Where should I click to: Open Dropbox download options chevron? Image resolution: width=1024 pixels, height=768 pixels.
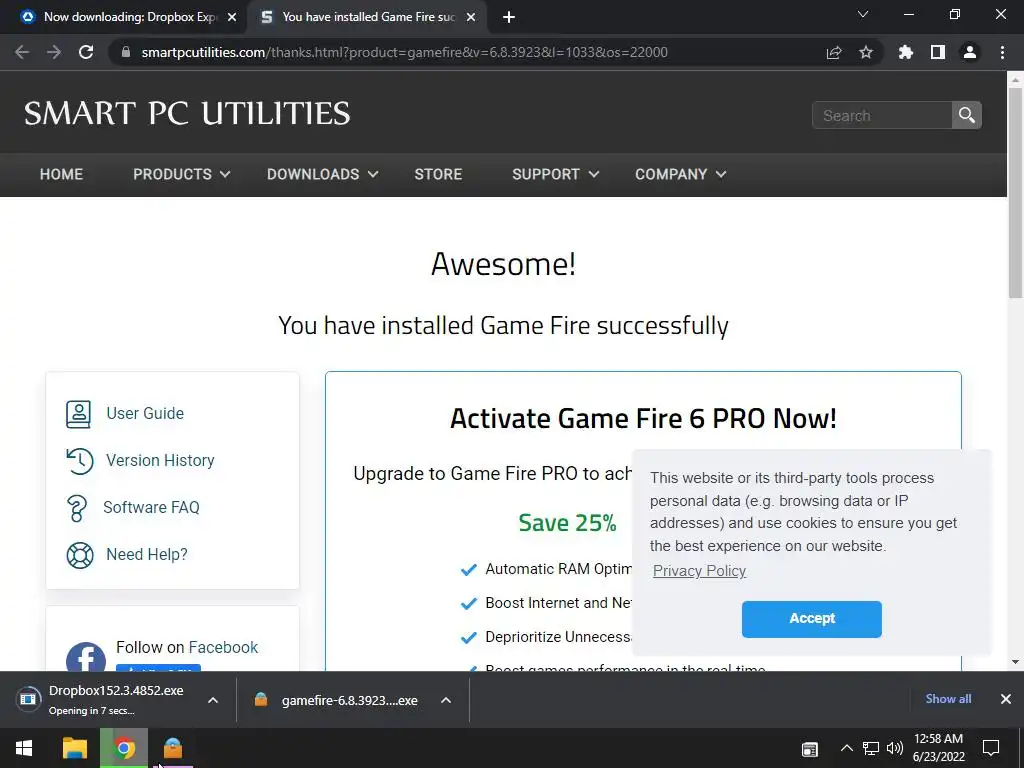tap(213, 700)
